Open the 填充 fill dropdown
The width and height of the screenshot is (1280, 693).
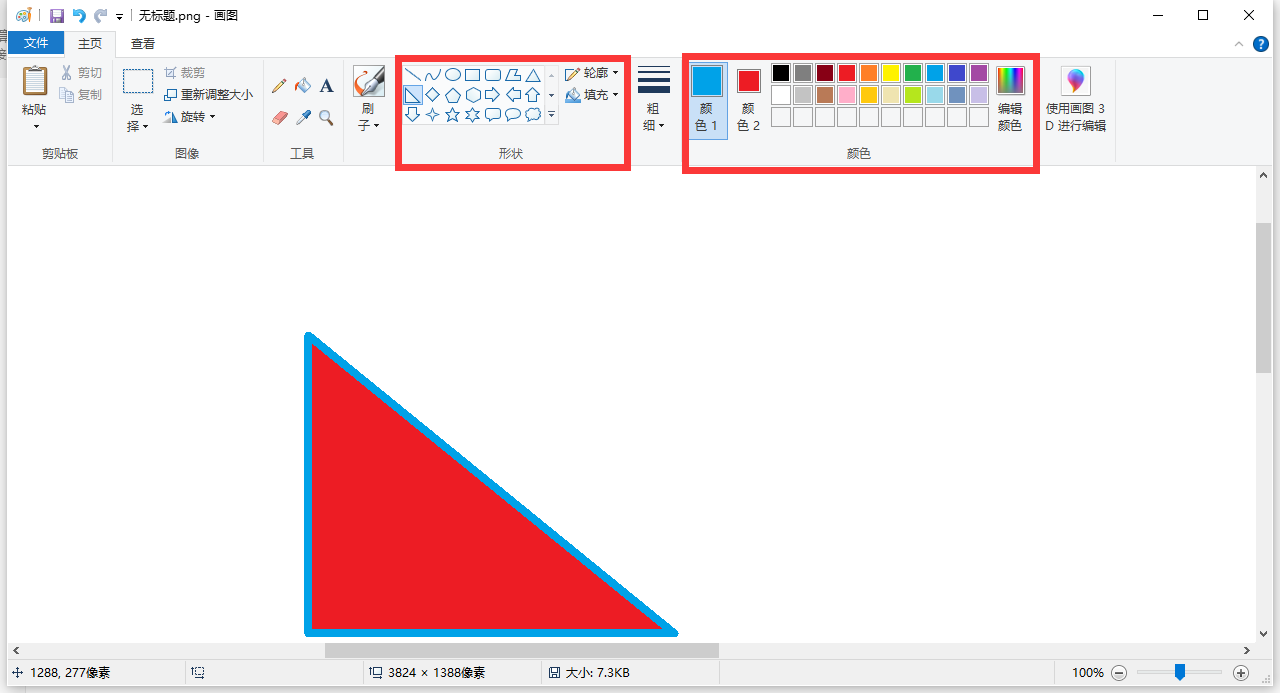(x=591, y=95)
